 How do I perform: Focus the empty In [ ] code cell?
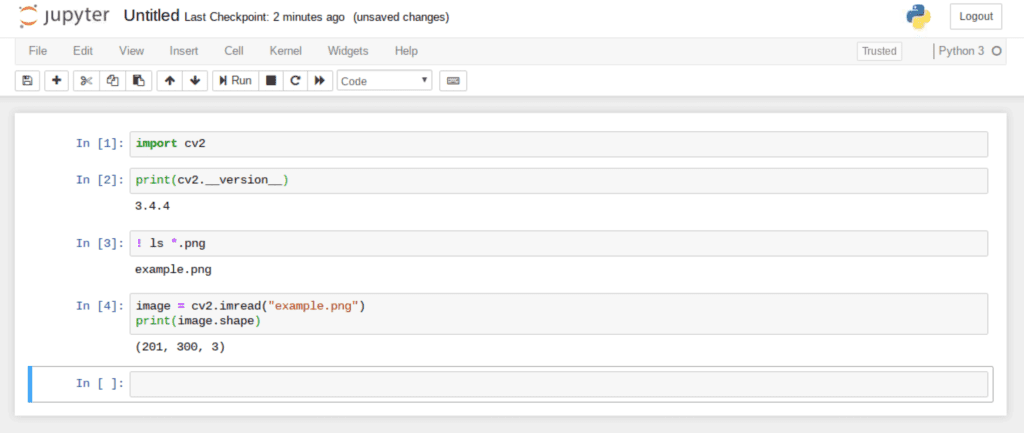pyautogui.click(x=558, y=384)
